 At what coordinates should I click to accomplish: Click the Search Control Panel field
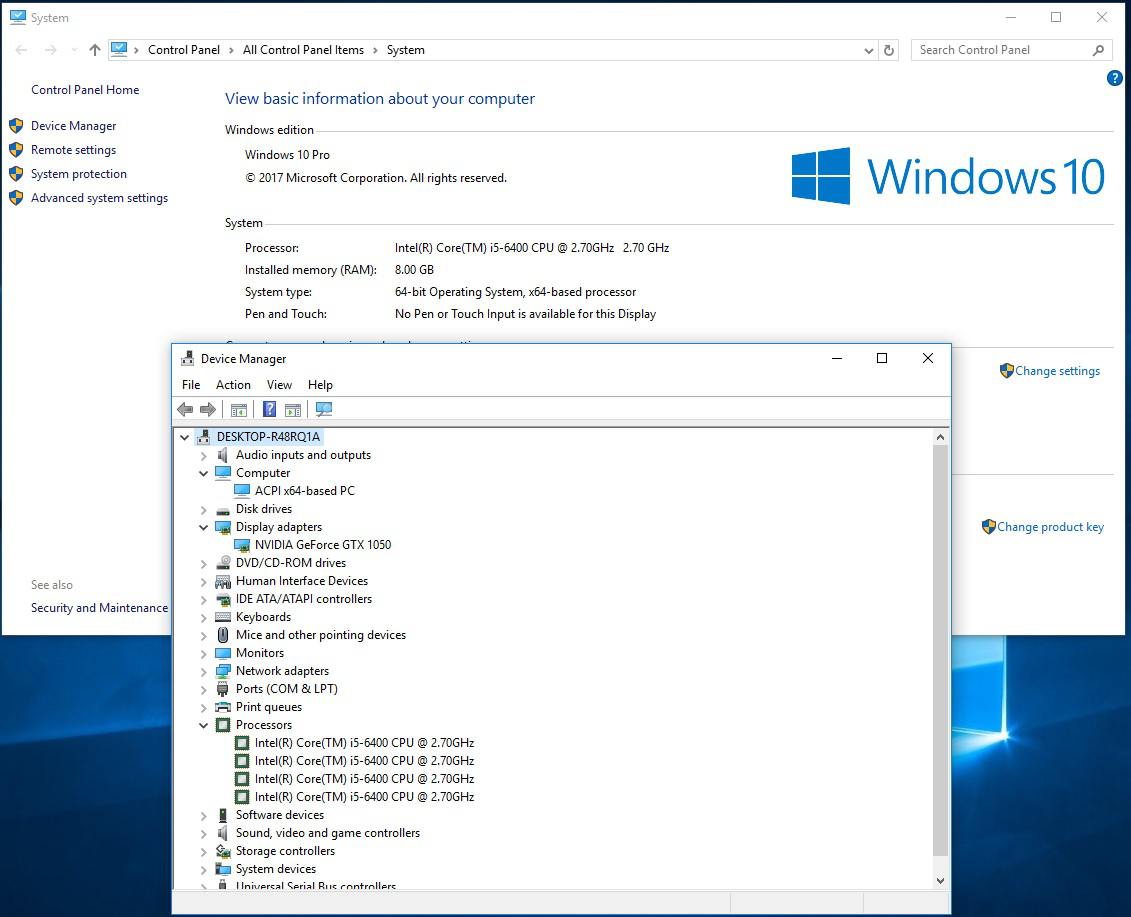(1011, 50)
